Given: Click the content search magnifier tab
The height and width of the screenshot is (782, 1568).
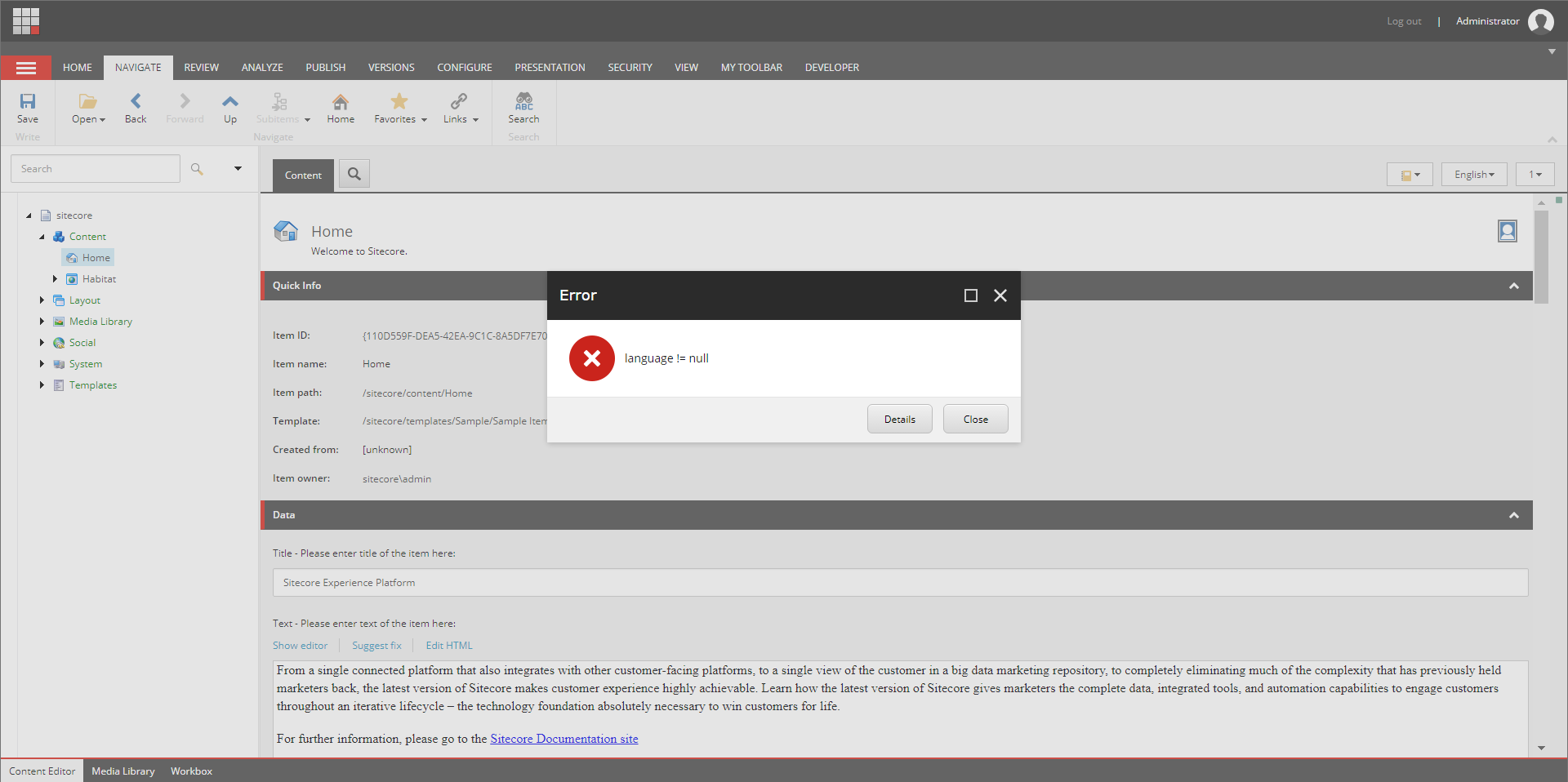Looking at the screenshot, I should (x=354, y=174).
